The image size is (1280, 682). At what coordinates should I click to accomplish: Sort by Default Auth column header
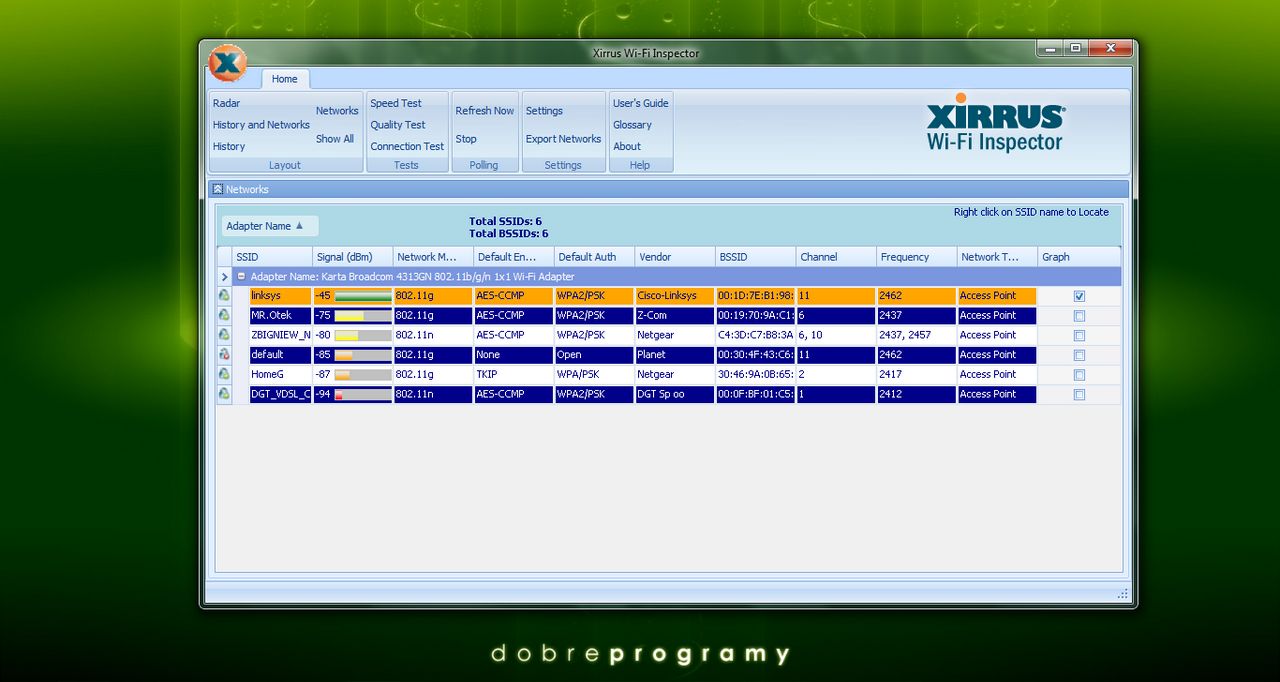pos(594,257)
